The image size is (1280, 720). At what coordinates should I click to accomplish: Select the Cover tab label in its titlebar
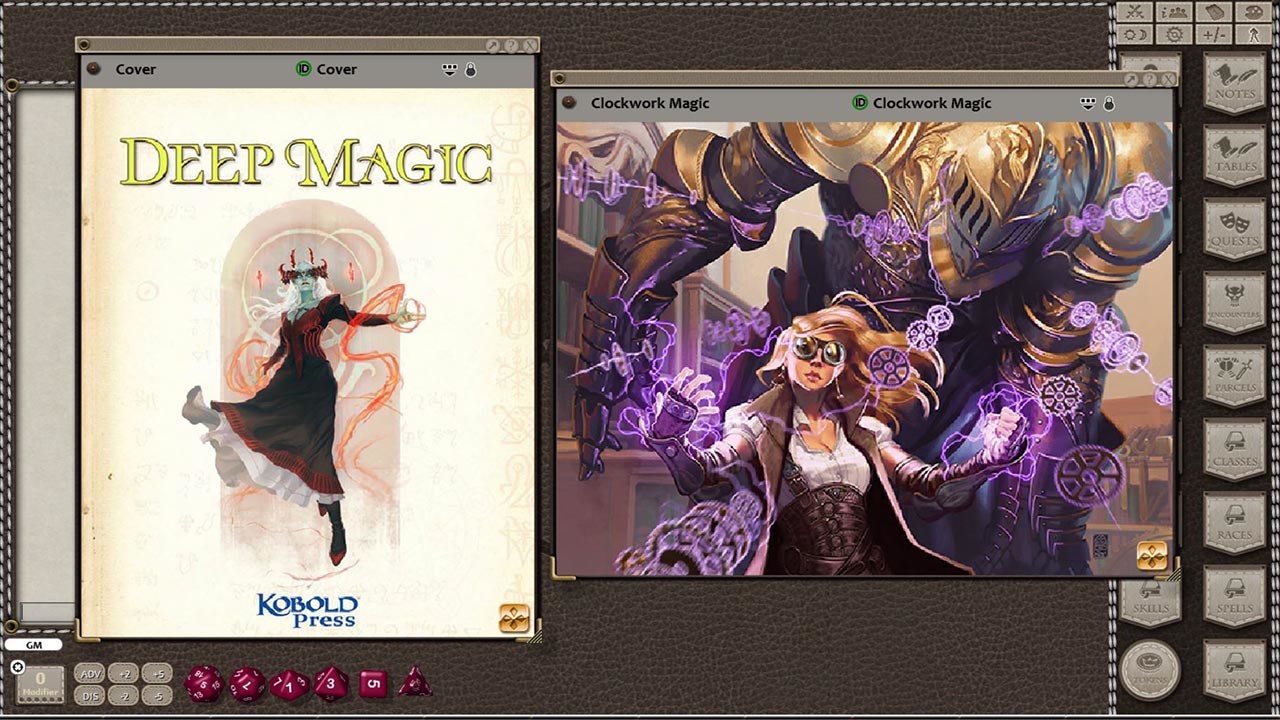pos(136,69)
